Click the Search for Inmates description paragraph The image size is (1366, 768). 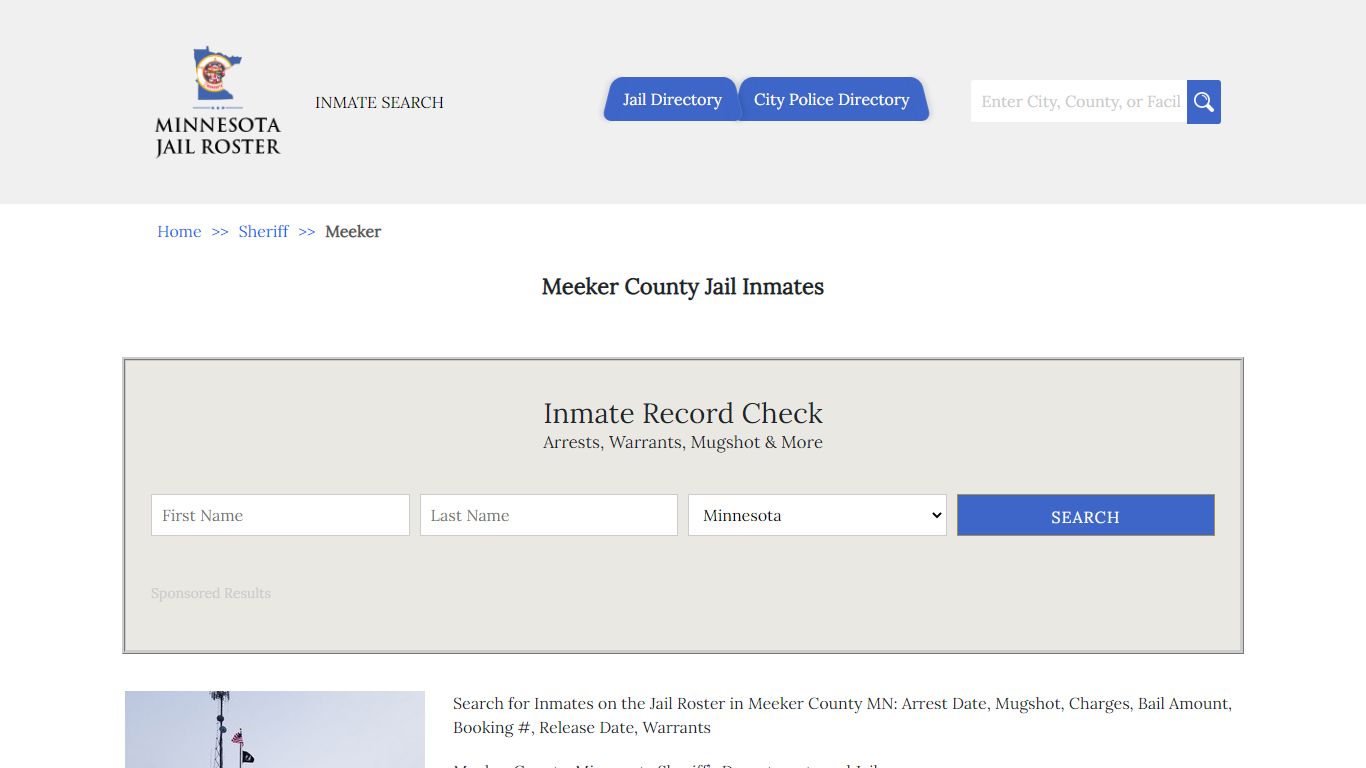point(842,715)
